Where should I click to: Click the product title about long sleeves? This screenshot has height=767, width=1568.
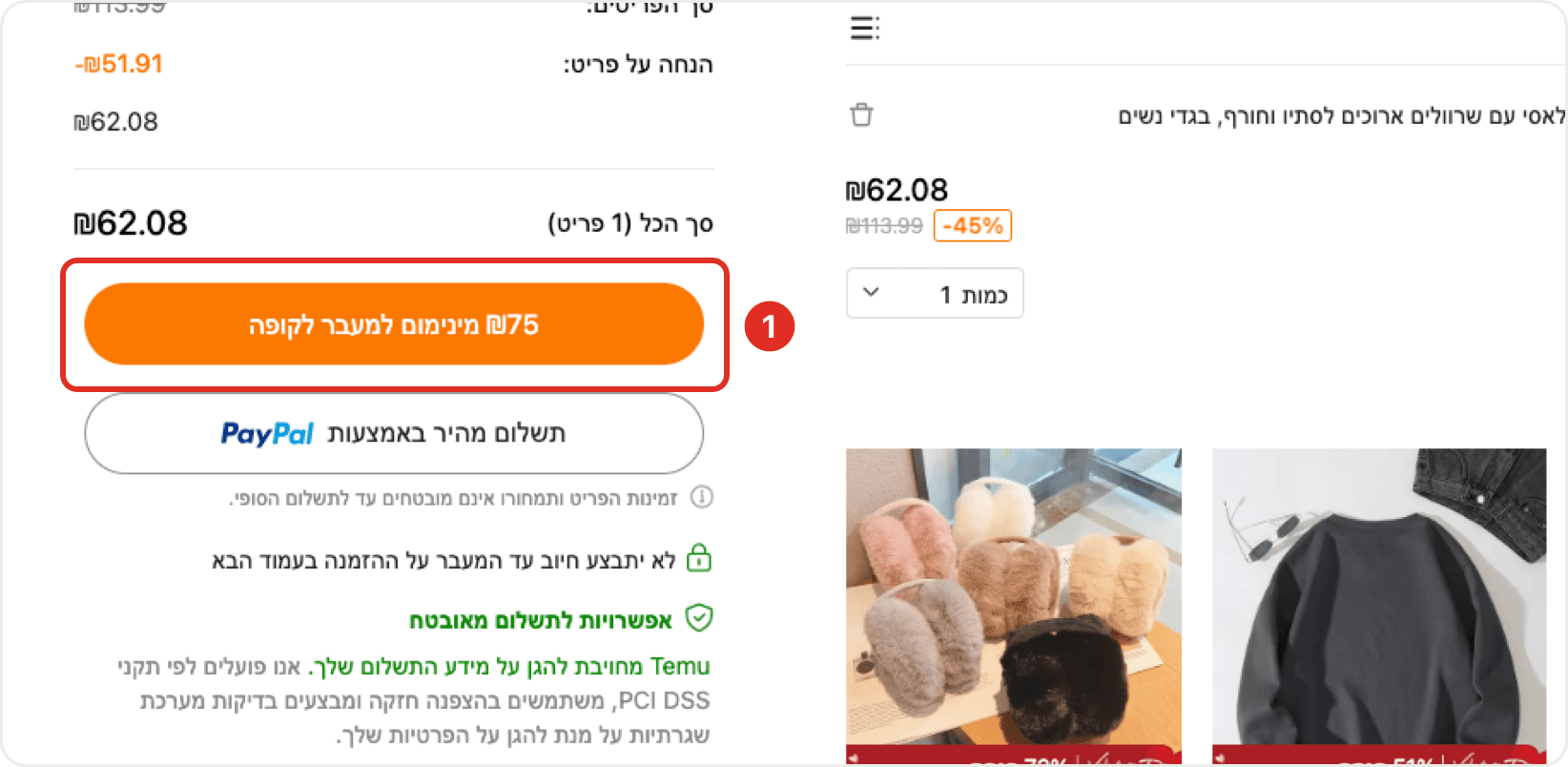point(1341,116)
